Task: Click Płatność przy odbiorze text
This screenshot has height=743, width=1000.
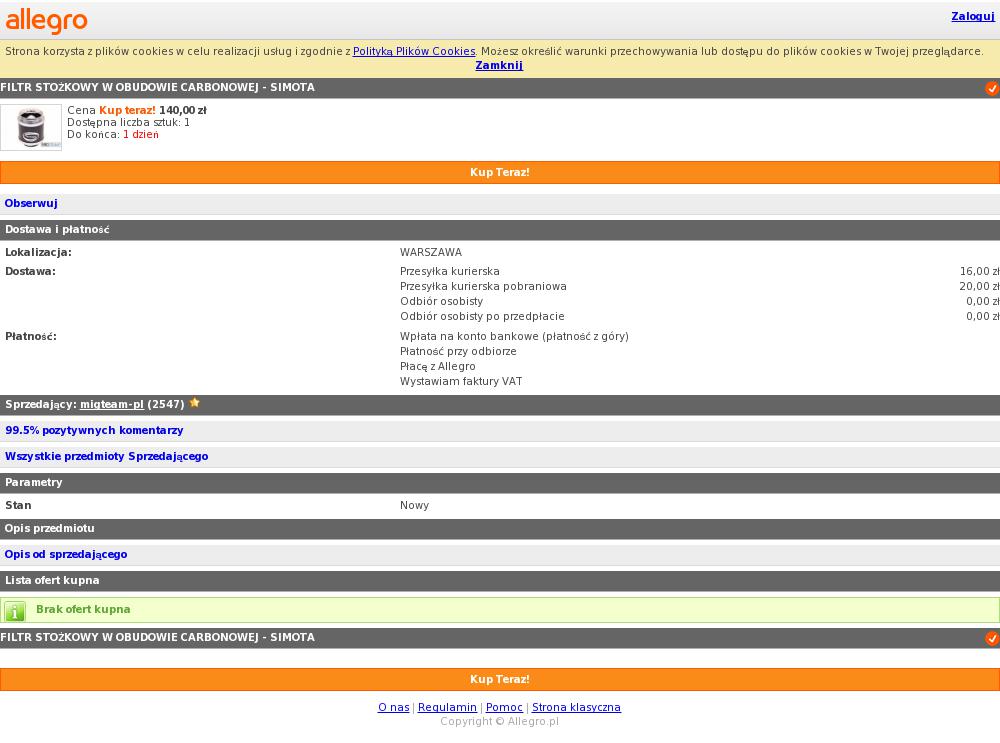Action: point(458,351)
